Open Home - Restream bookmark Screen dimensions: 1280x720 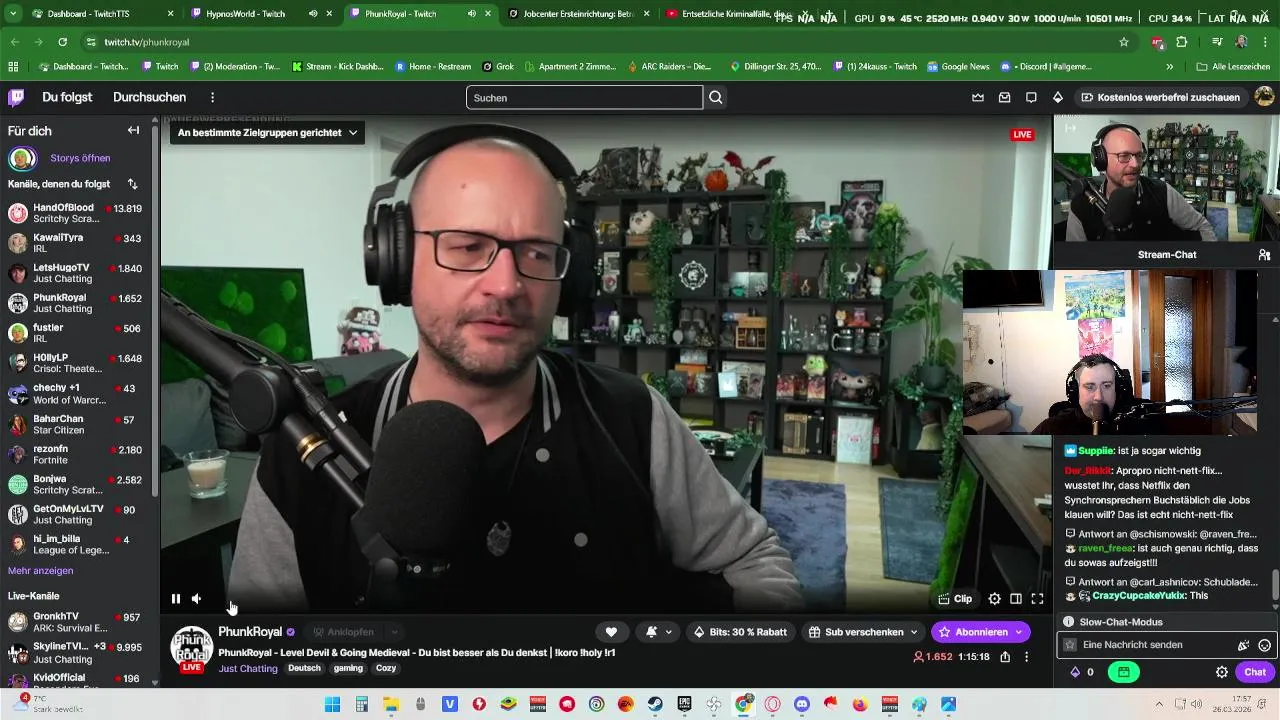click(x=433, y=67)
